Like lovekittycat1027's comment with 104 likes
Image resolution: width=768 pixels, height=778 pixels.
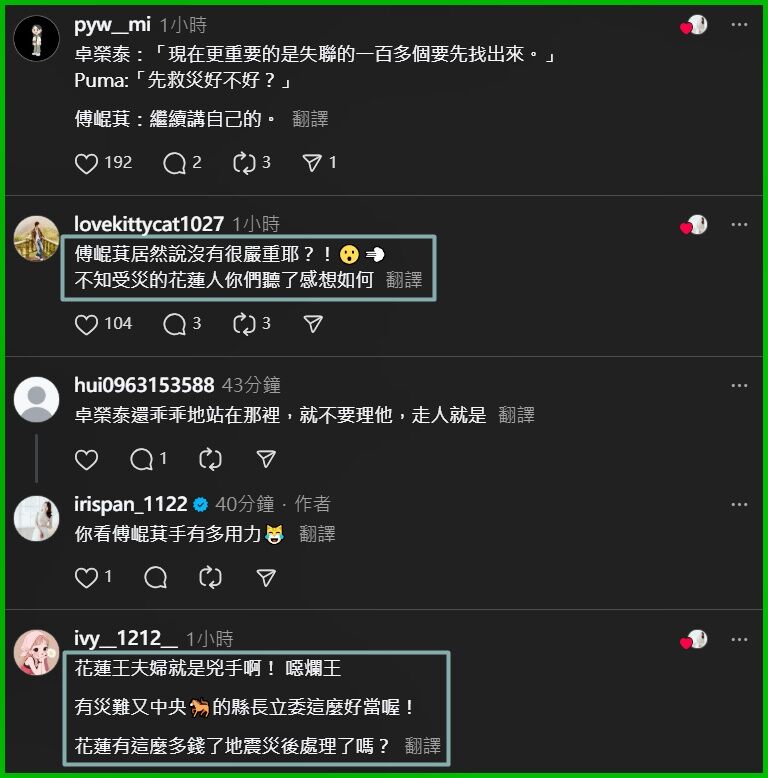tap(86, 324)
